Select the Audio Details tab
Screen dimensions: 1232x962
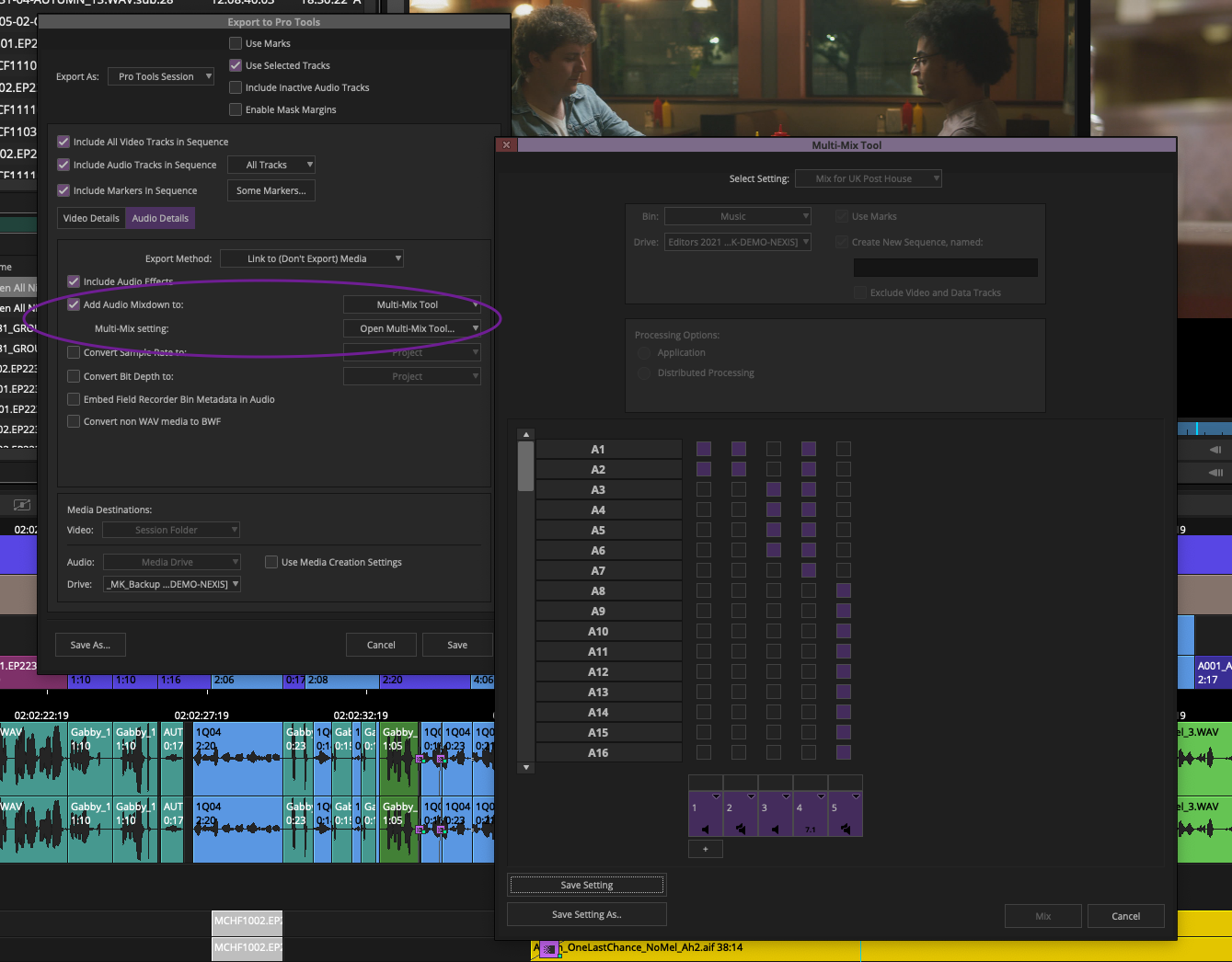point(160,218)
